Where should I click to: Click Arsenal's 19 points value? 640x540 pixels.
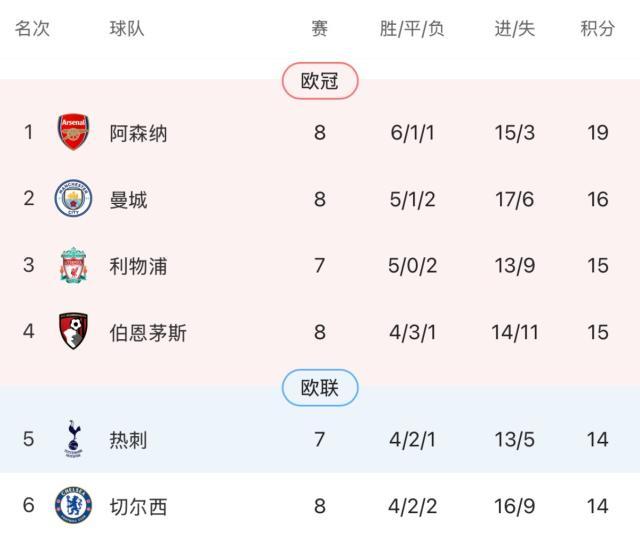pyautogui.click(x=598, y=133)
